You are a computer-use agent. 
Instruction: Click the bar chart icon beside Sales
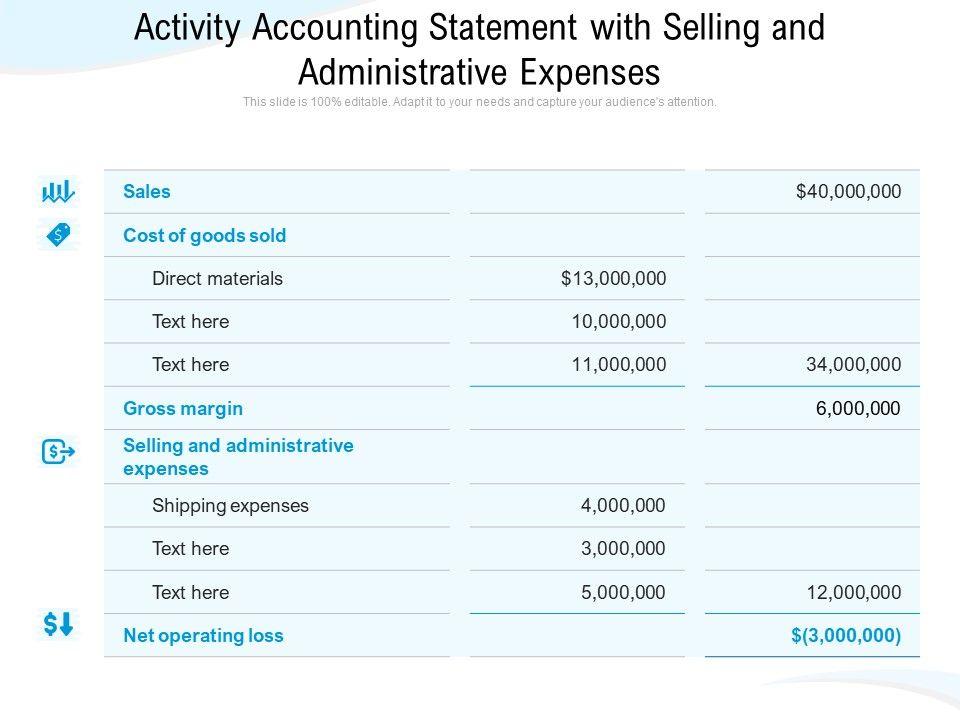coord(58,190)
